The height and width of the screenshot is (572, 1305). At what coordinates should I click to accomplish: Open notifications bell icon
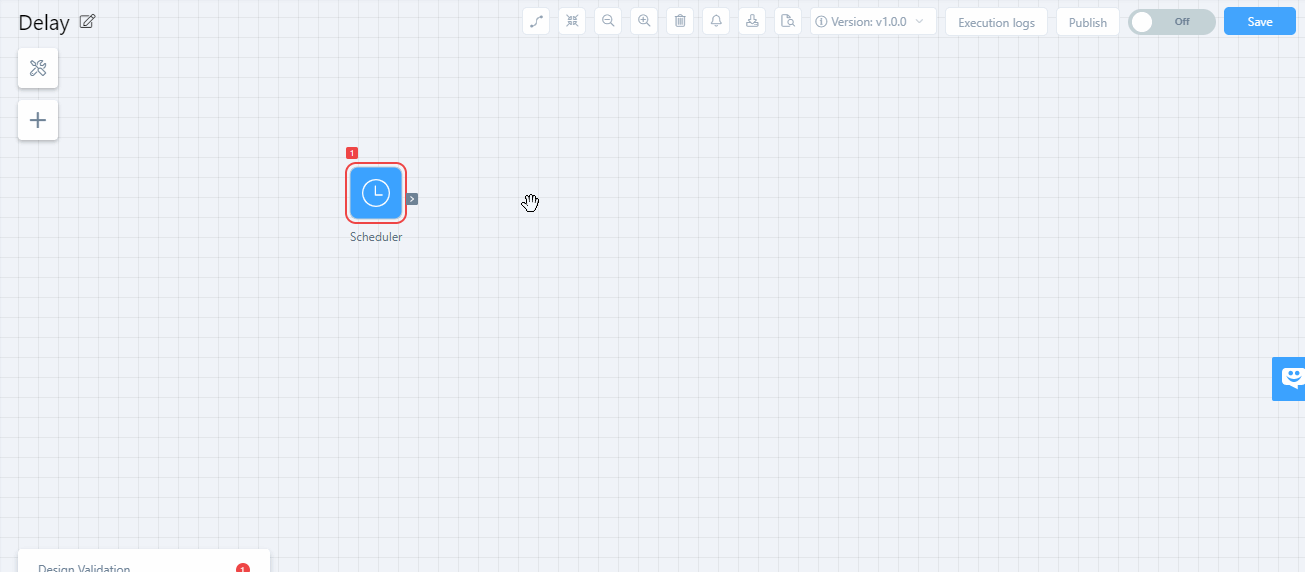tap(716, 21)
